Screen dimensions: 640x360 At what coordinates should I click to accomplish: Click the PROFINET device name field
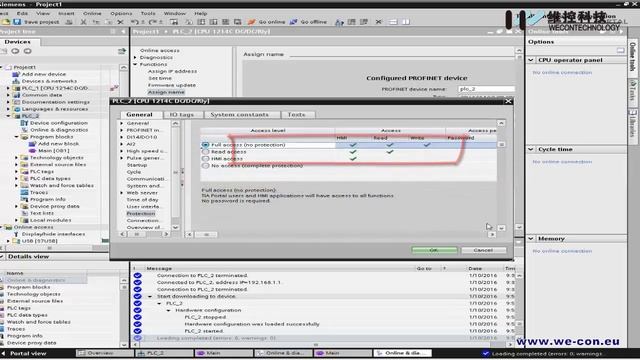[x=486, y=89]
